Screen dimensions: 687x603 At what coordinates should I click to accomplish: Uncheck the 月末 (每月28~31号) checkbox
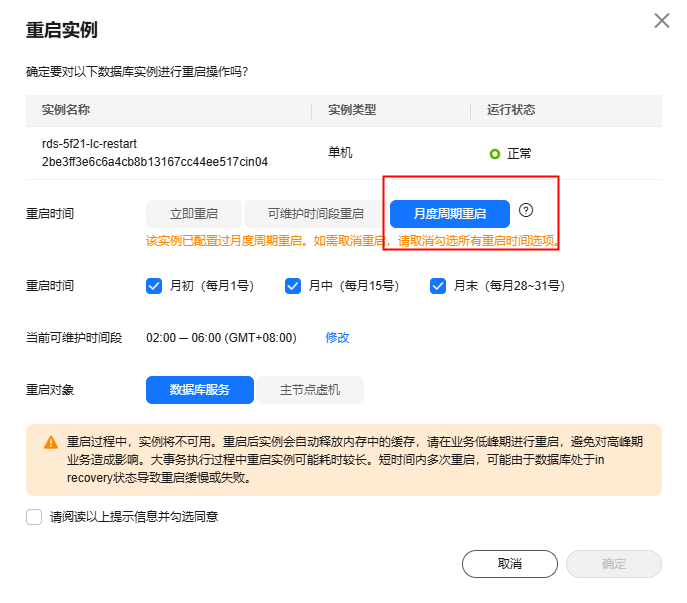pos(438,286)
